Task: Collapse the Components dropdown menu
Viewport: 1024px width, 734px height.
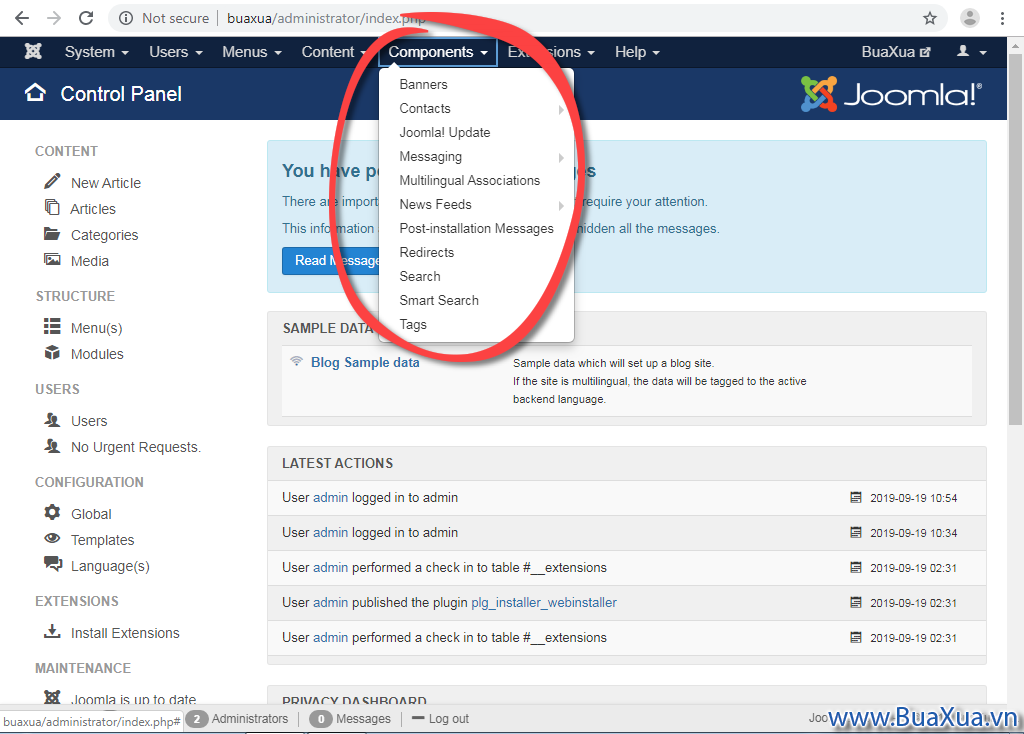Action: pos(438,52)
